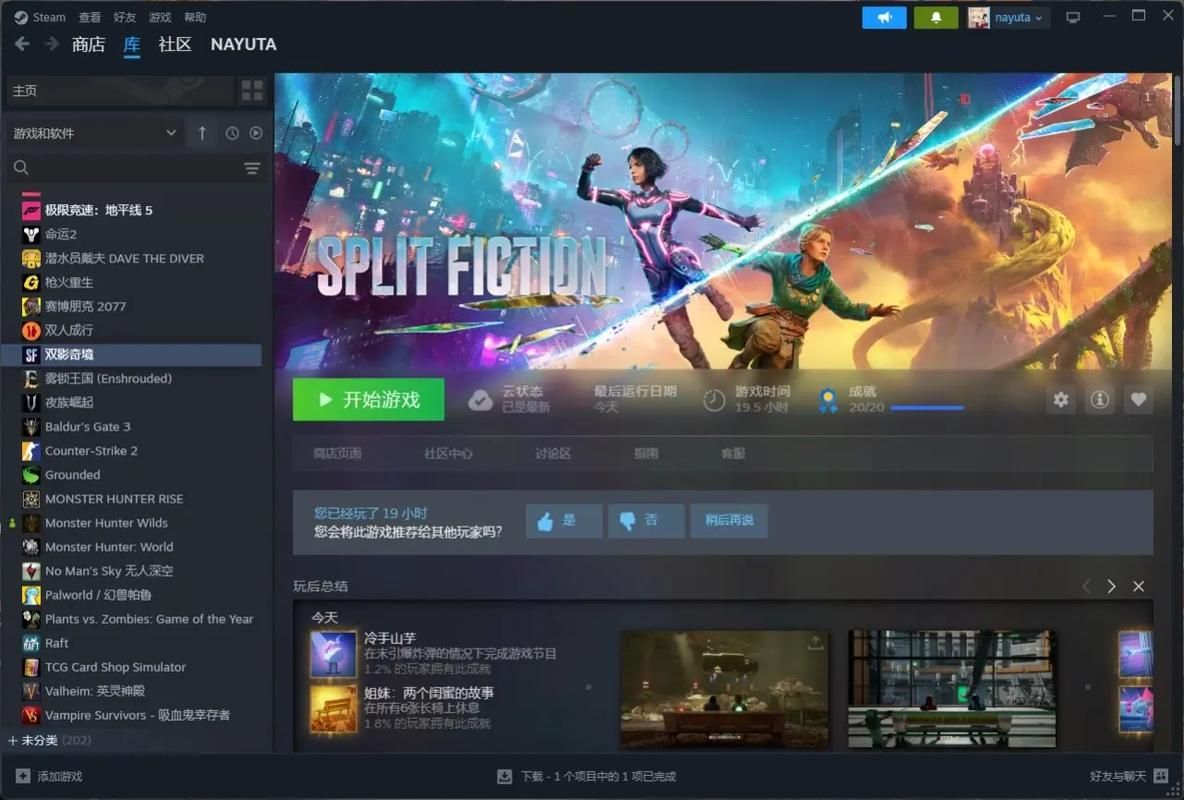Click the 姐妹：两个闺蜜的故事 achievement icon

click(x=333, y=709)
